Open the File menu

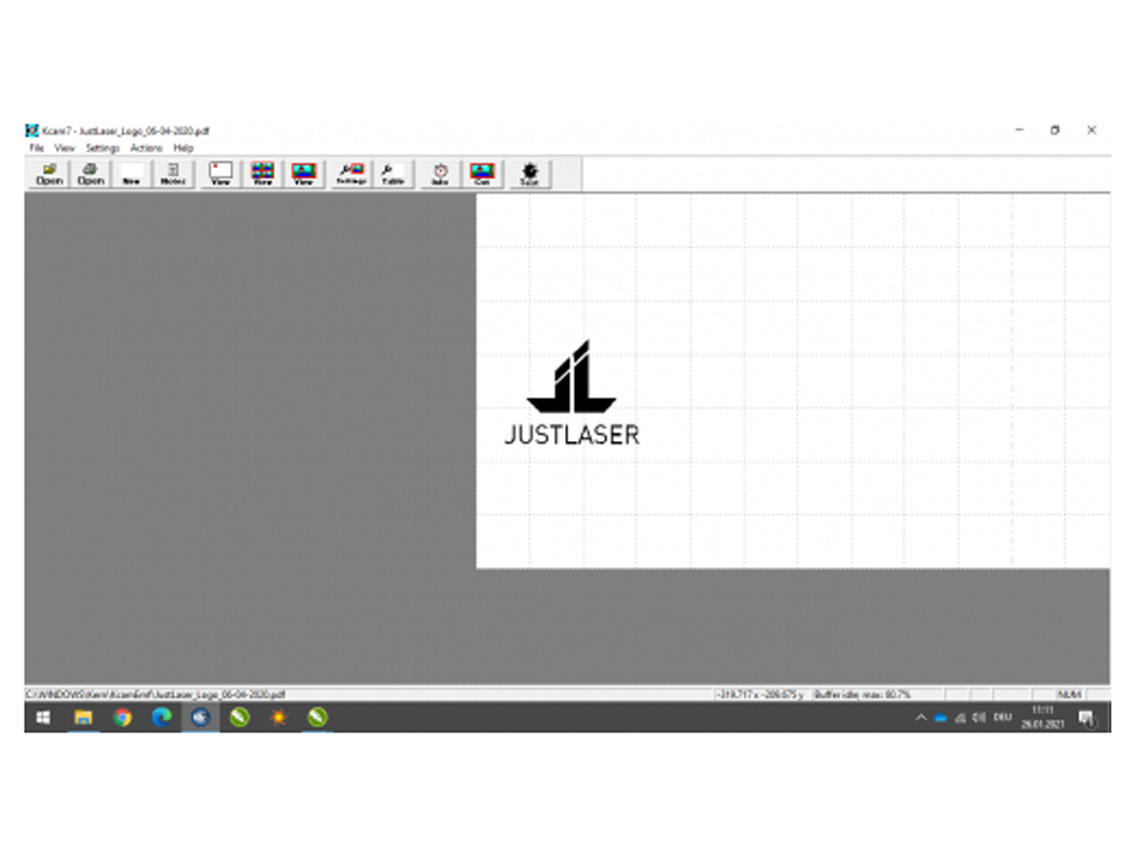tap(36, 148)
